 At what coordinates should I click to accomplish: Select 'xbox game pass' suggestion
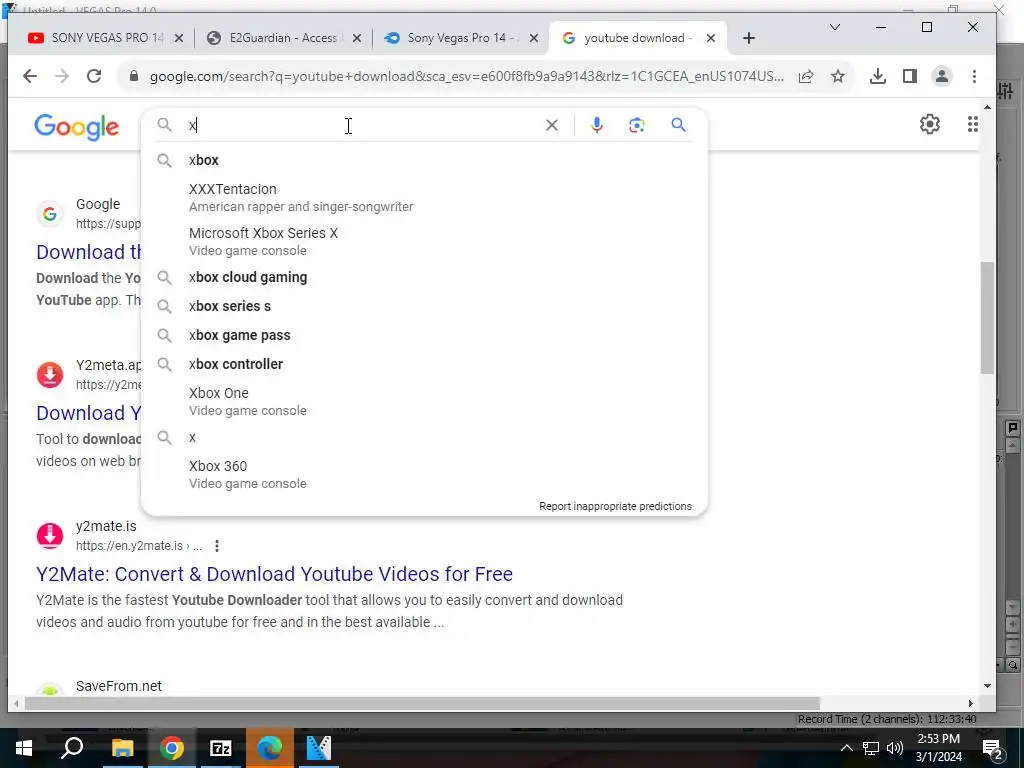pos(424,335)
